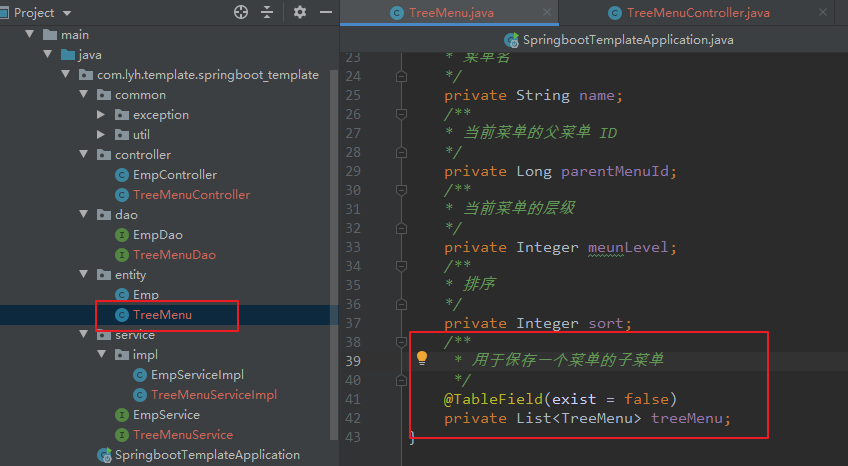Click the locate/scroll-from-source target icon
This screenshot has width=848, height=466.
pos(241,12)
